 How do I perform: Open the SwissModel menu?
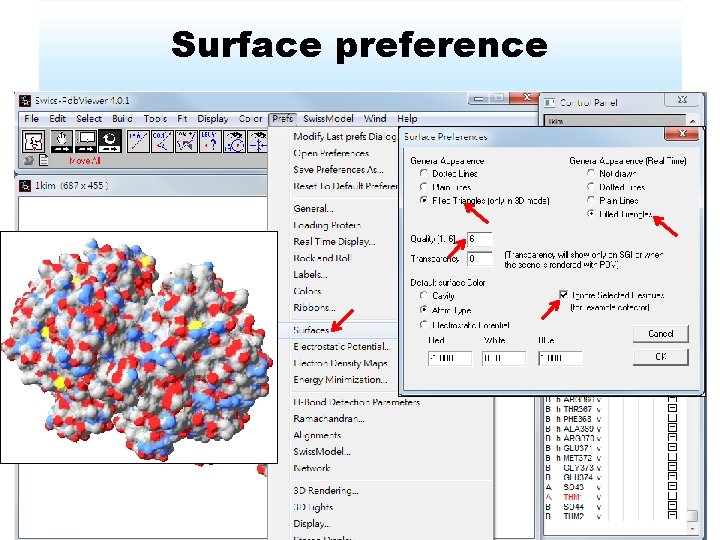click(328, 118)
